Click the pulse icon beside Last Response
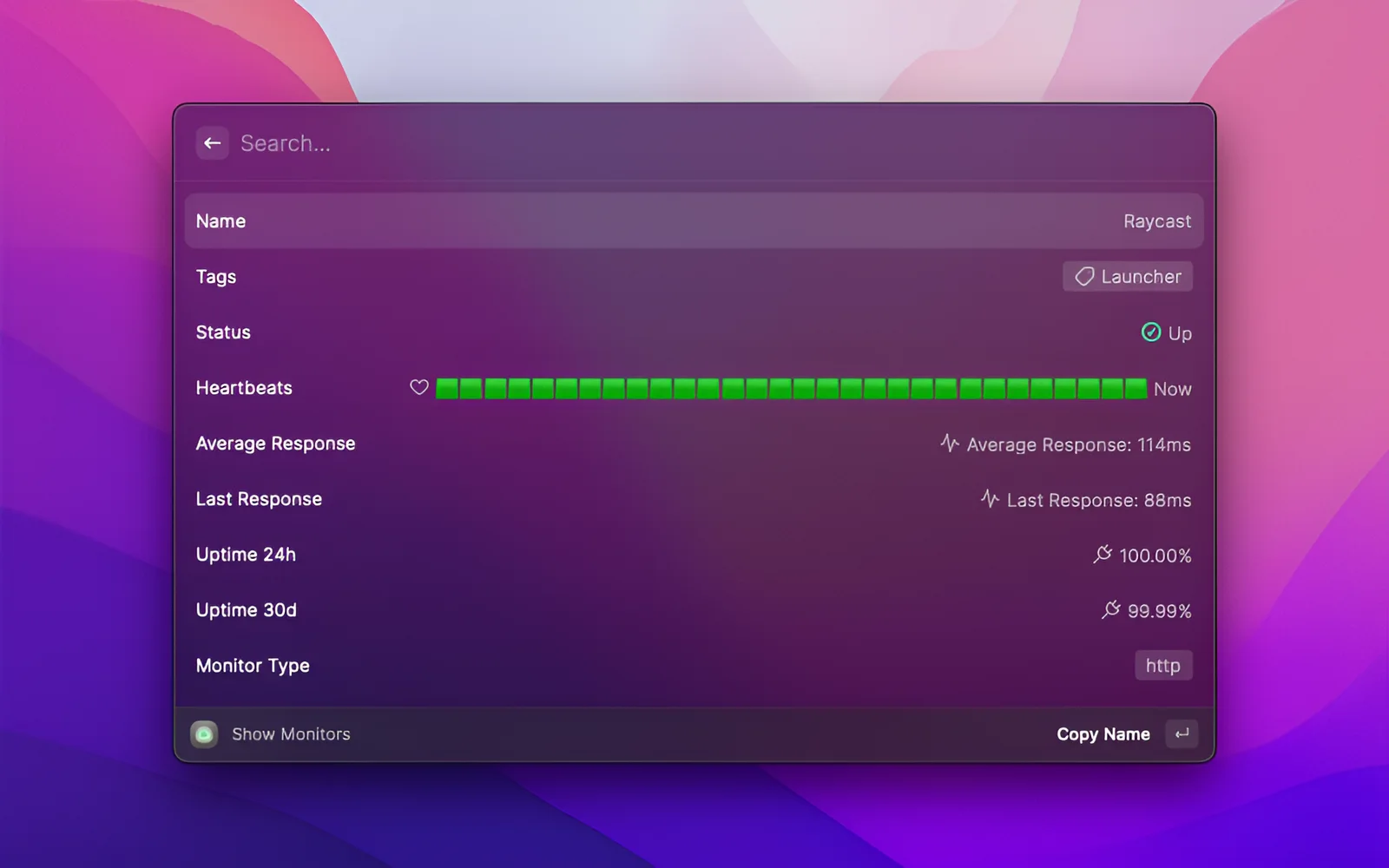The width and height of the screenshot is (1389, 868). click(990, 499)
